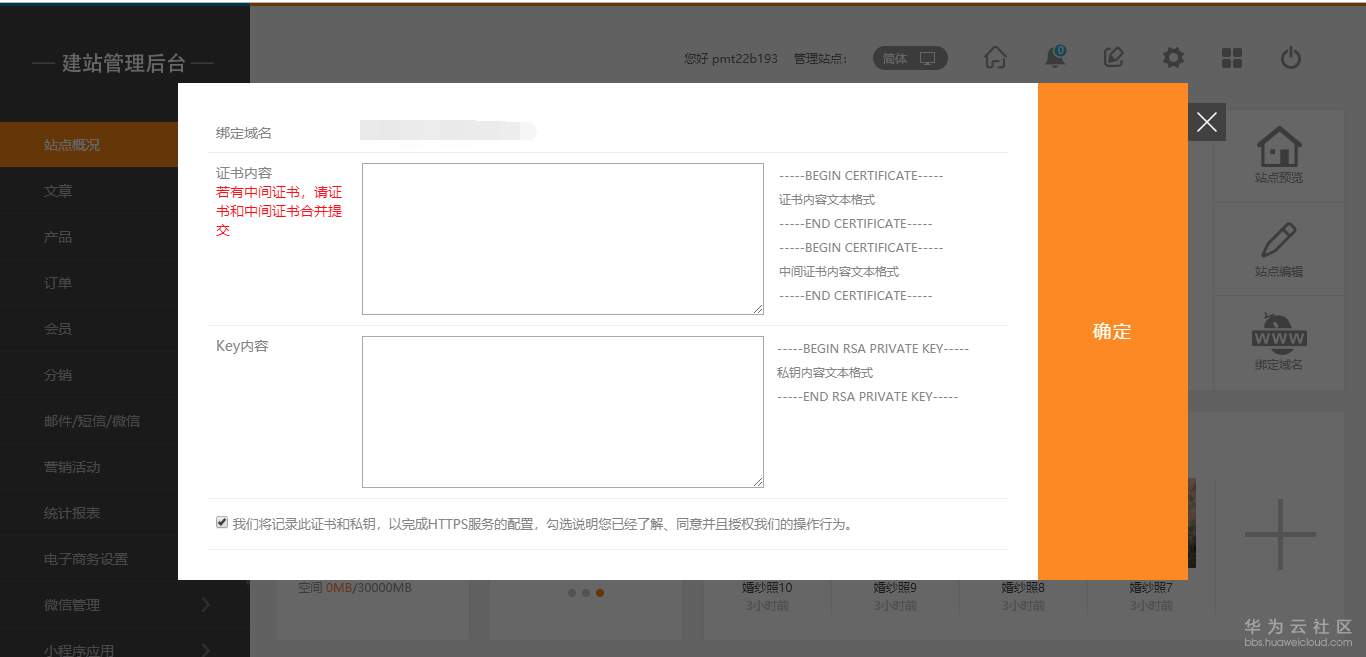Screen dimensions: 1366x657
Task: Open the notification bell icon
Action: pyautogui.click(x=1054, y=57)
